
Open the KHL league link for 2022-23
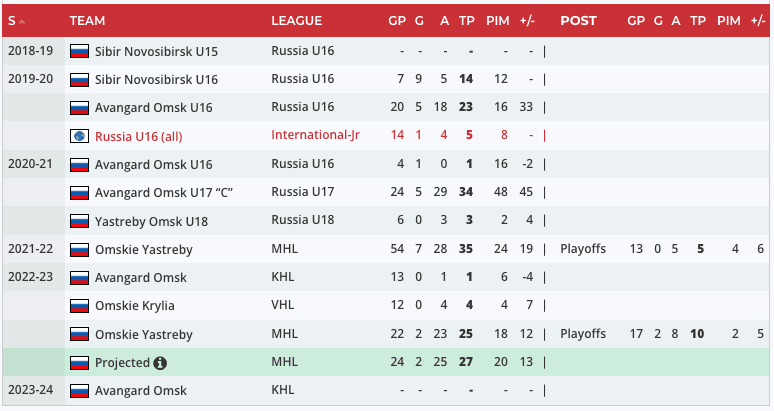pos(283,278)
